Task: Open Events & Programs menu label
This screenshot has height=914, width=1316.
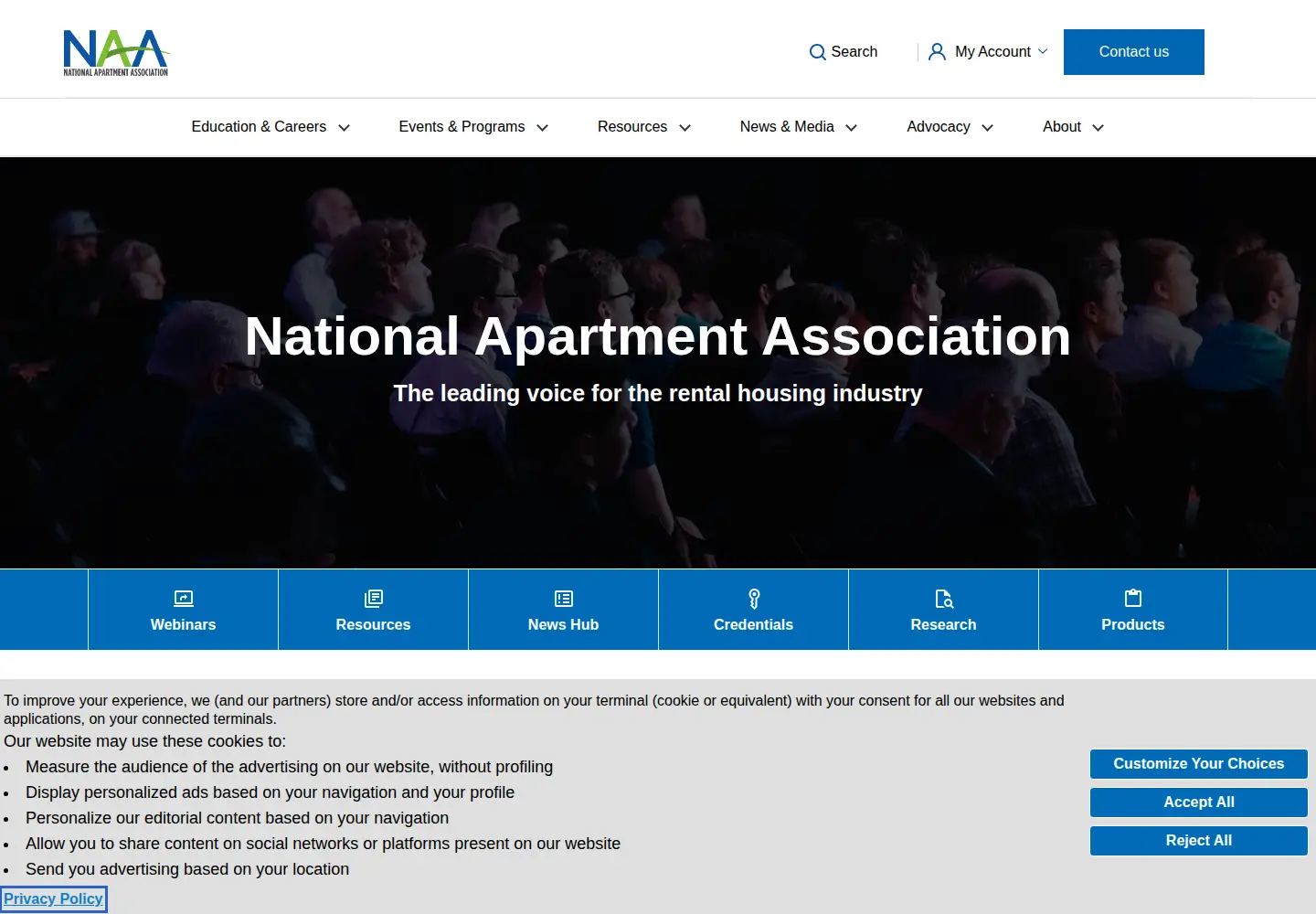Action: (462, 127)
